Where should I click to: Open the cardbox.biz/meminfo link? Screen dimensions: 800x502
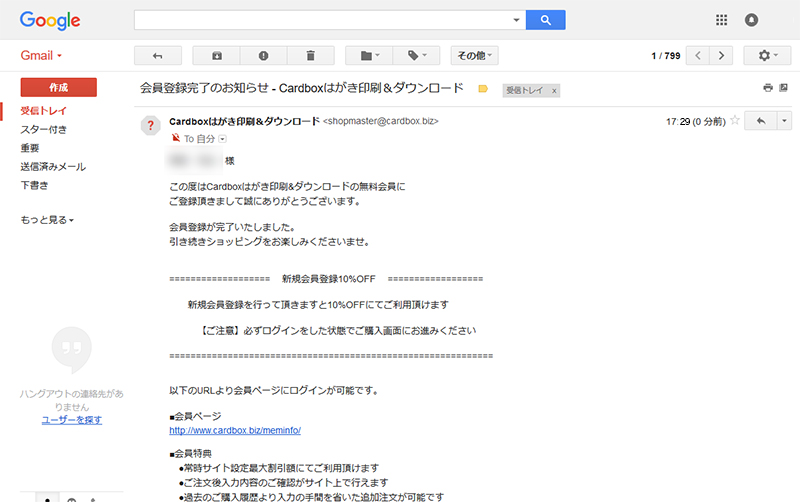point(235,431)
